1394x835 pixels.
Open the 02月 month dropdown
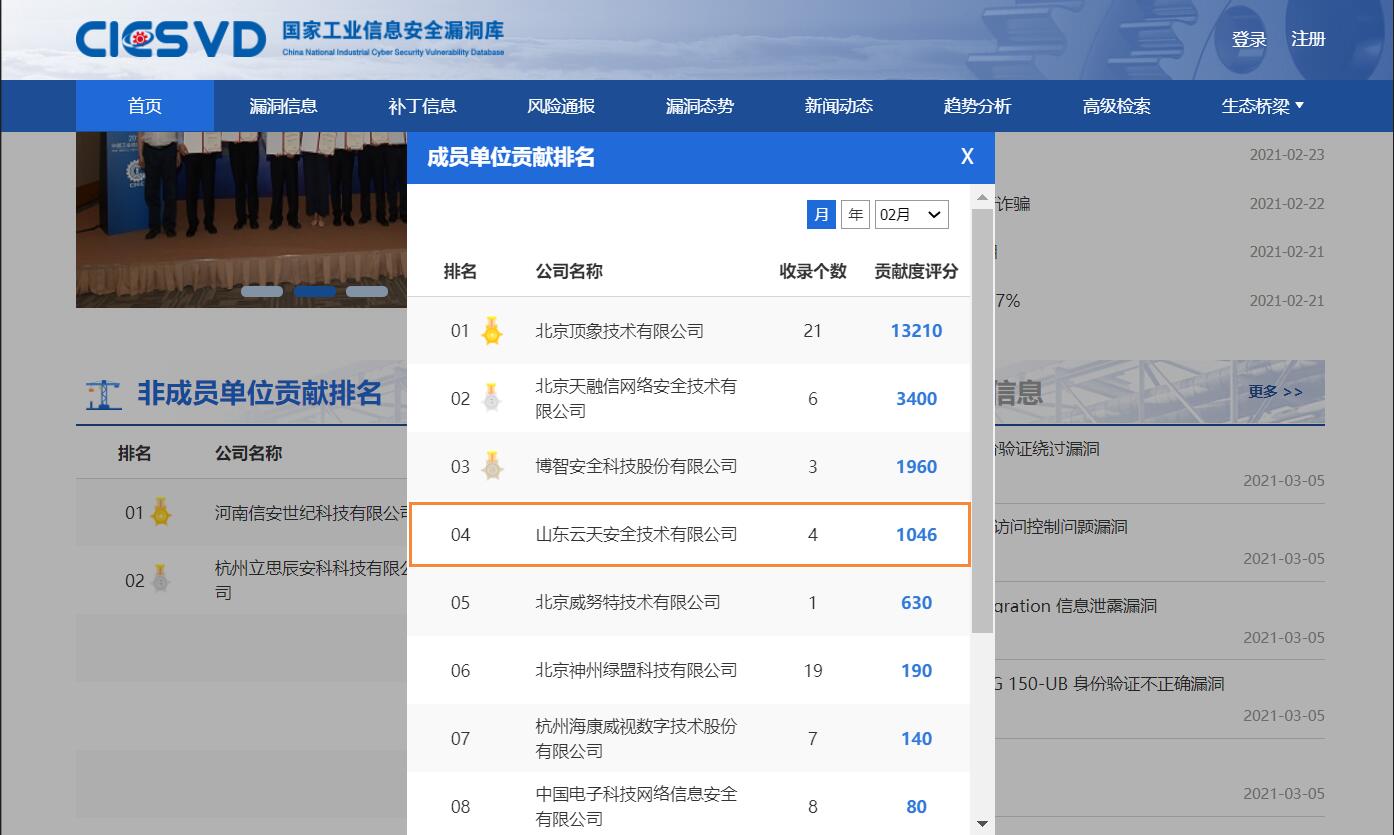[x=911, y=214]
